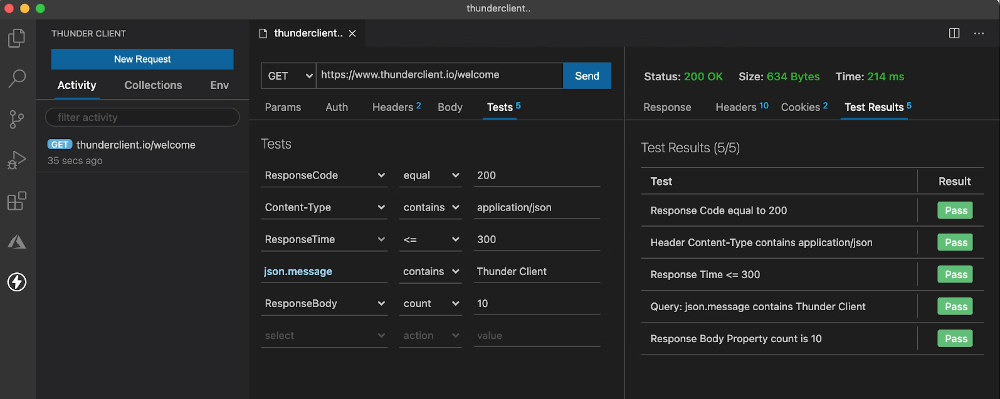Open the Search magnifier in activity bar
The height and width of the screenshot is (399, 1000).
click(x=17, y=78)
